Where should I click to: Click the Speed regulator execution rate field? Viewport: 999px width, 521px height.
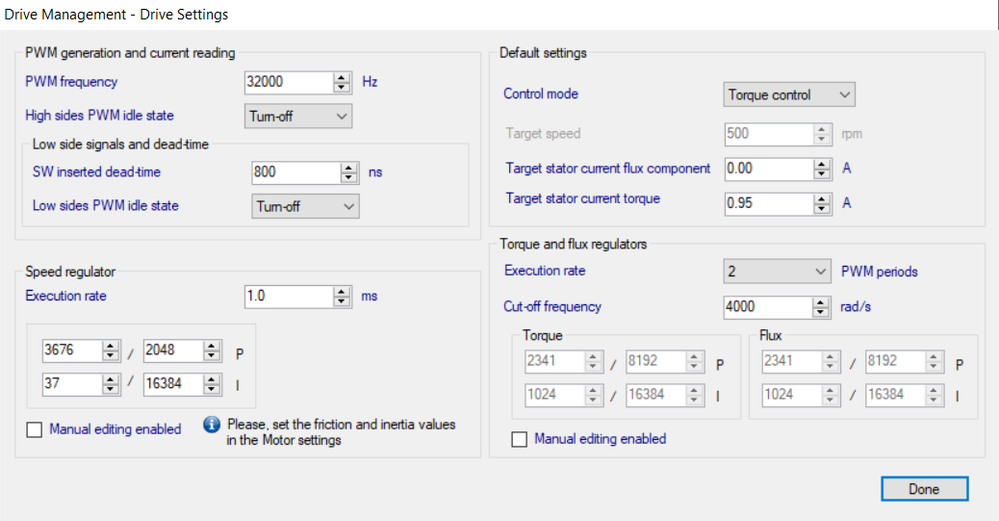[x=289, y=296]
